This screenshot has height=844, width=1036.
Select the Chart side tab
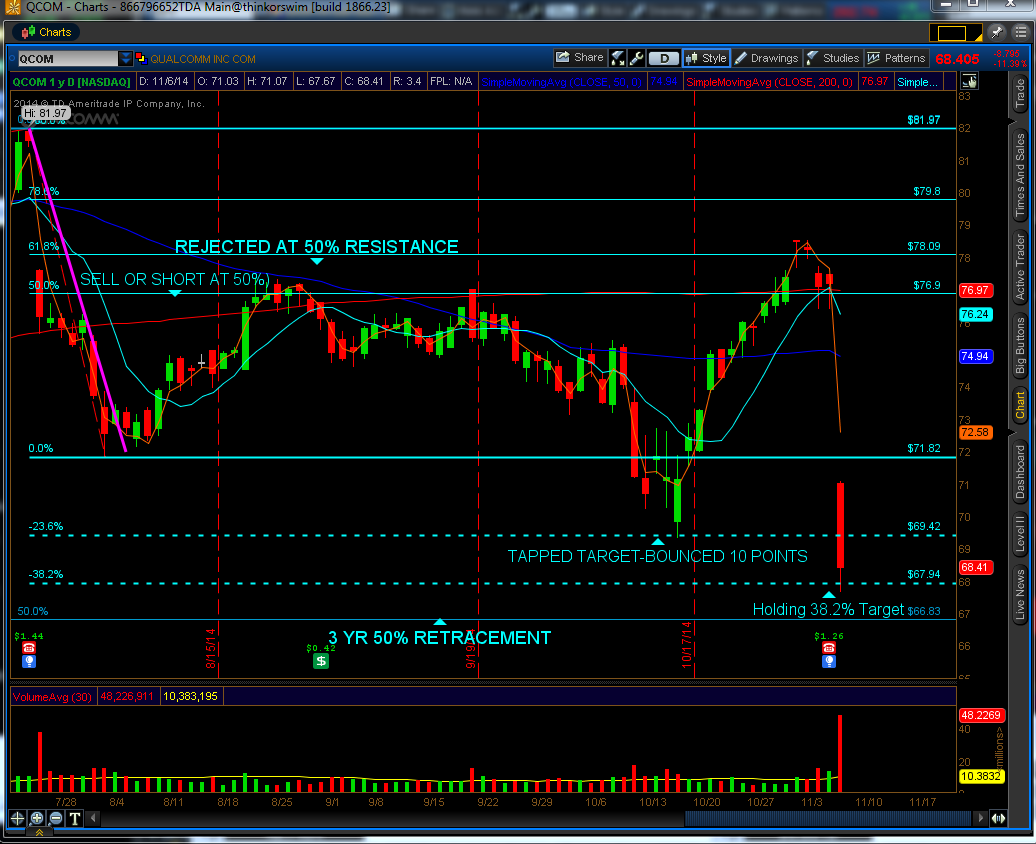pos(1020,404)
